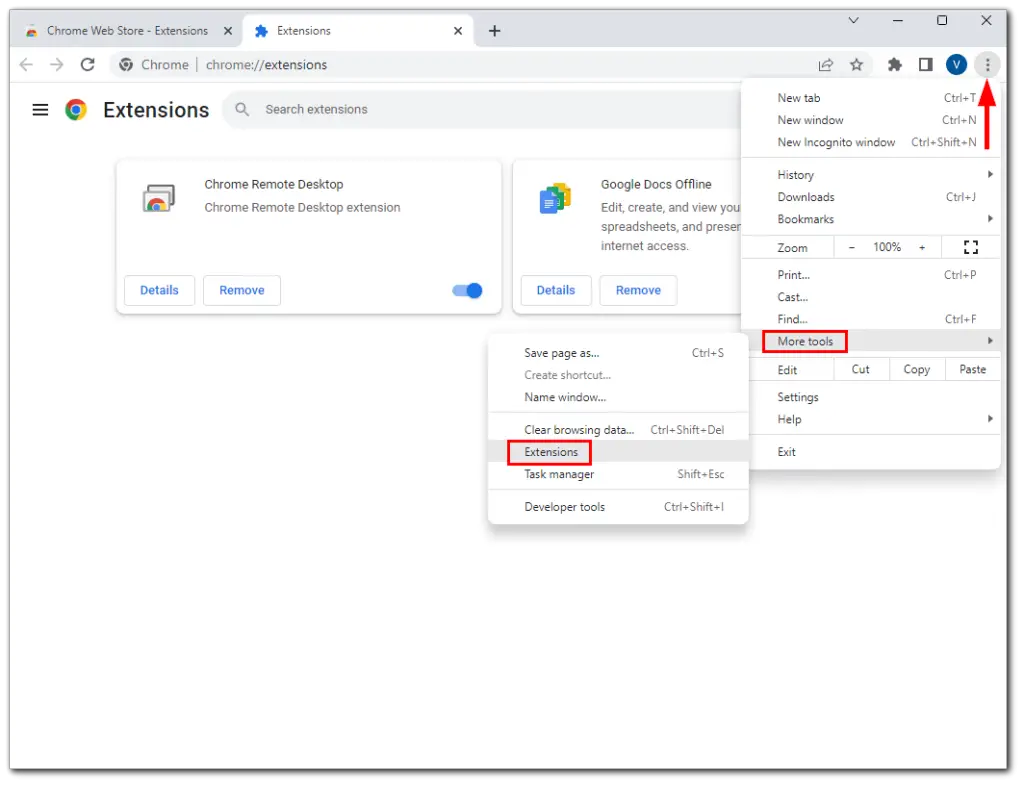Click the back navigation arrow
This screenshot has width=1024, height=786.
pyautogui.click(x=26, y=64)
